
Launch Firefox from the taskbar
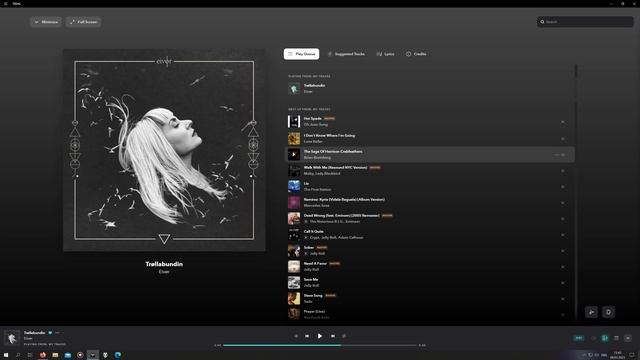42,355
